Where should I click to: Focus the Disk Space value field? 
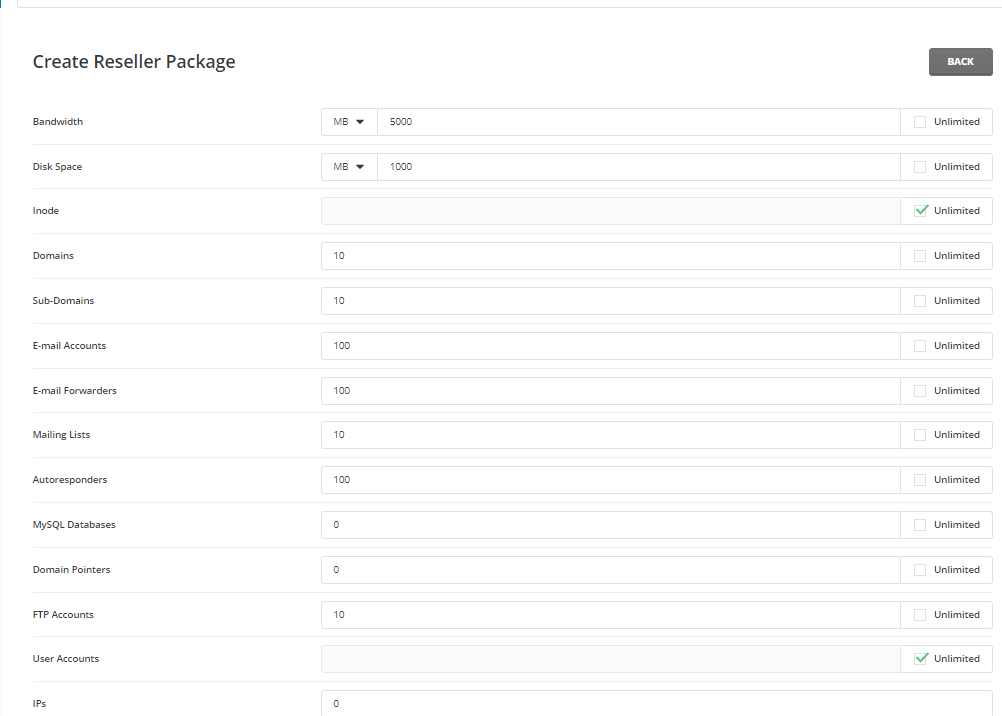638,167
